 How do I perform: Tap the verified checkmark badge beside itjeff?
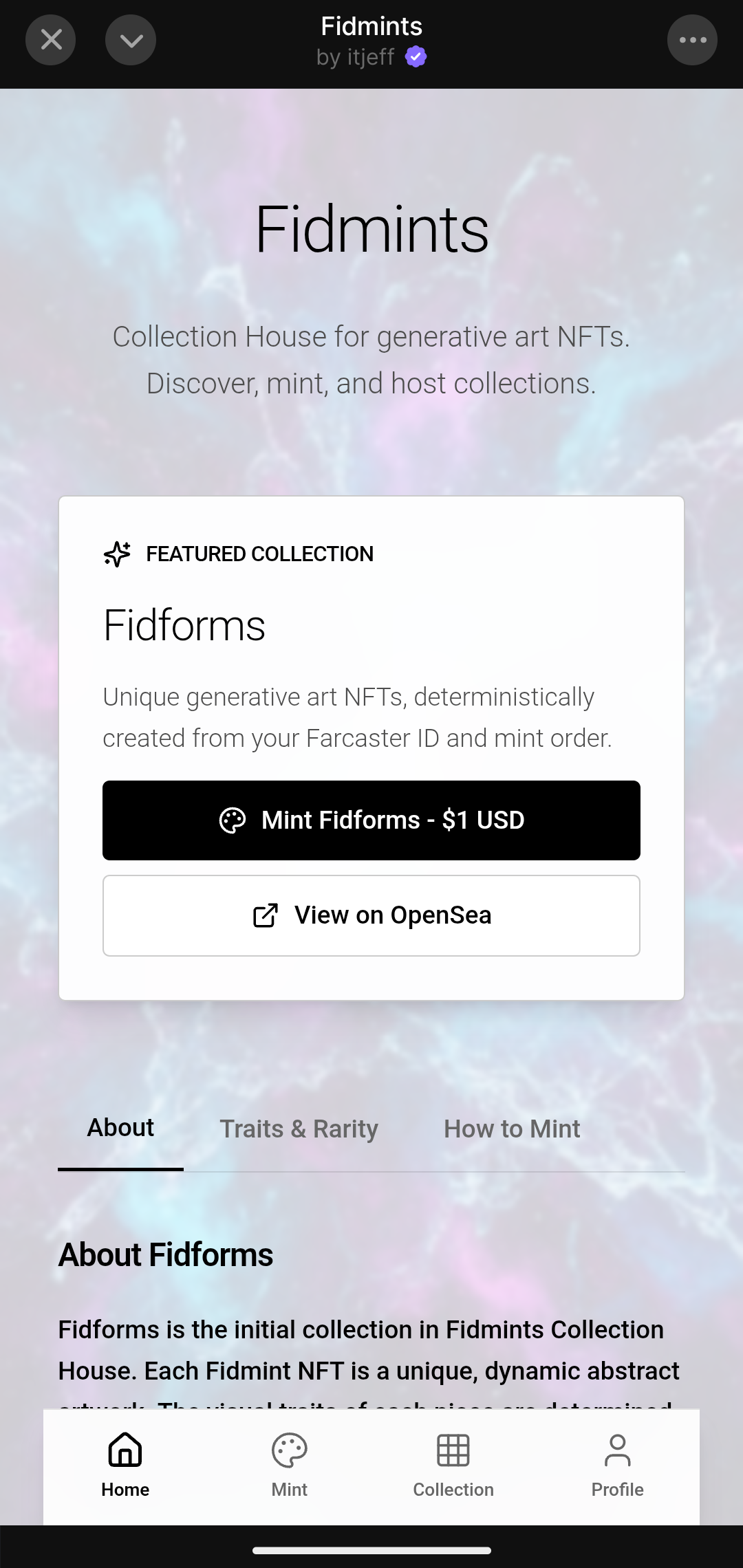[x=415, y=56]
